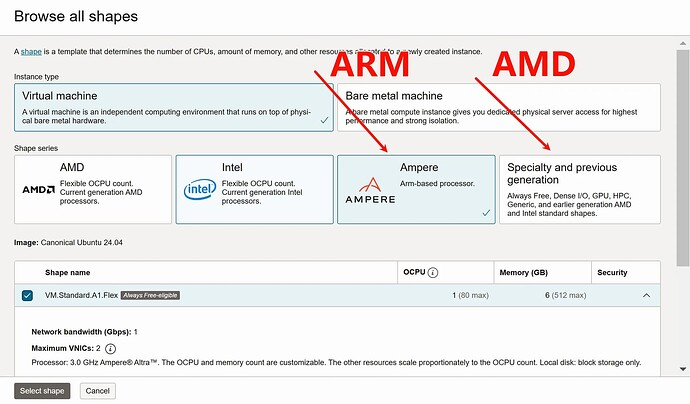The height and width of the screenshot is (404, 690).
Task: Choose Specialty and previous generation series
Action: (580, 189)
